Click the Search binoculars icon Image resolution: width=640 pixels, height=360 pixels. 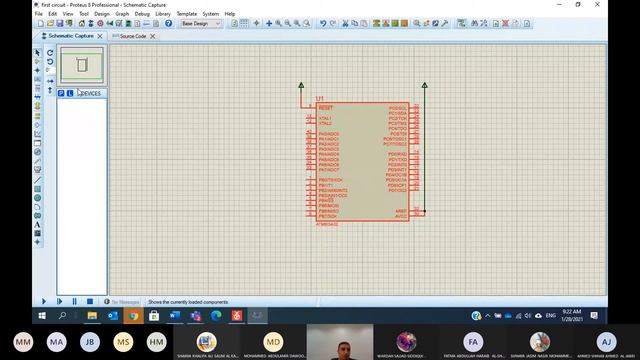(x=474, y=24)
